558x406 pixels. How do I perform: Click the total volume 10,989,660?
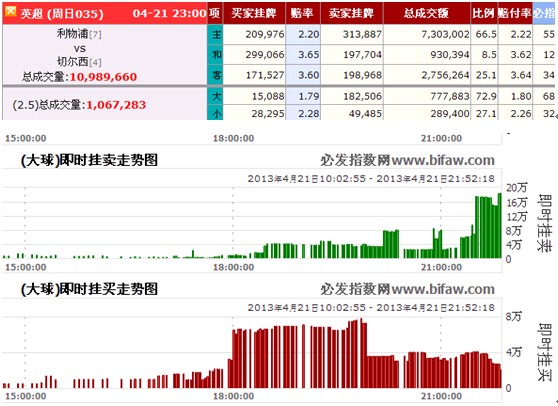[103, 77]
